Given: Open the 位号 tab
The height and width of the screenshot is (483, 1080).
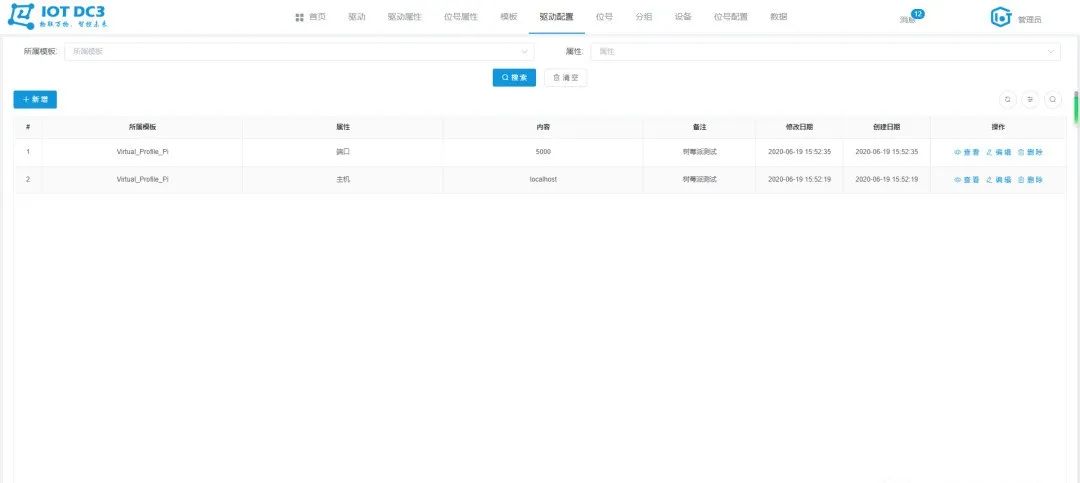Looking at the screenshot, I should point(604,17).
